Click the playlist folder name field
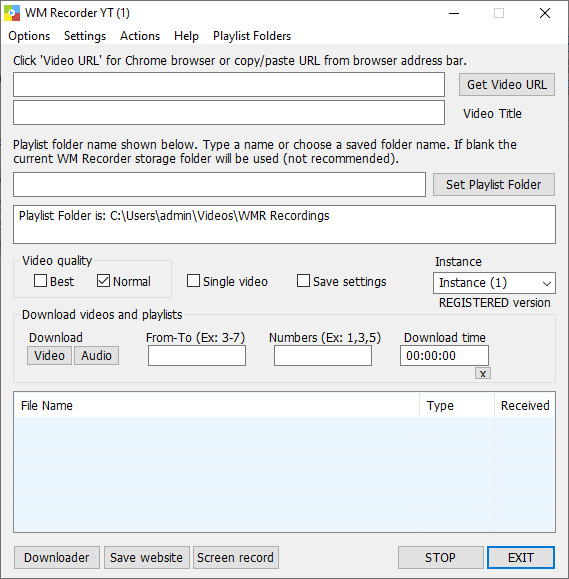This screenshot has height=579, width=569. (x=219, y=184)
